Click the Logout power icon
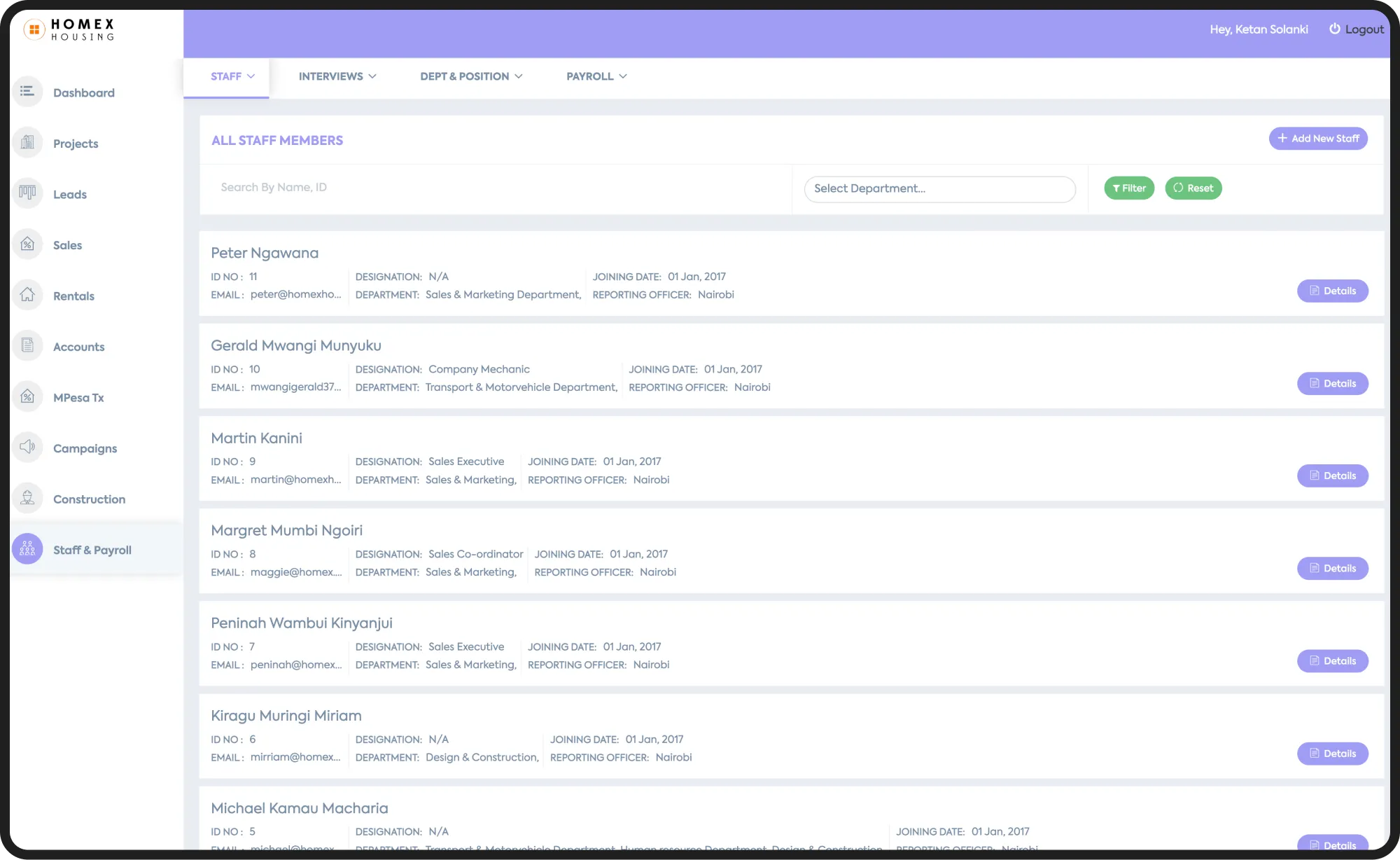1400x860 pixels. pos(1335,29)
